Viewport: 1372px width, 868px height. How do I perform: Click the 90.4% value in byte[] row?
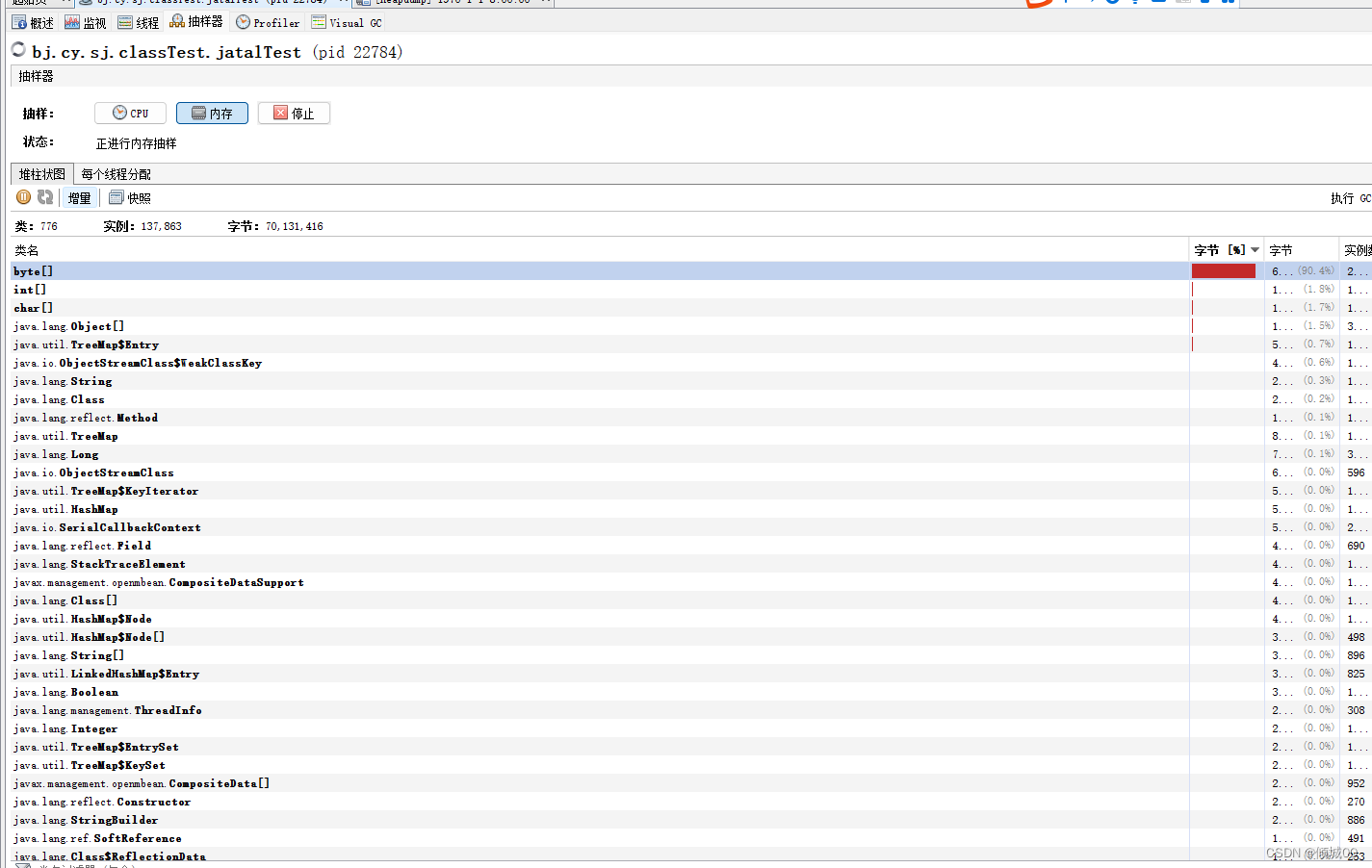(x=1316, y=271)
